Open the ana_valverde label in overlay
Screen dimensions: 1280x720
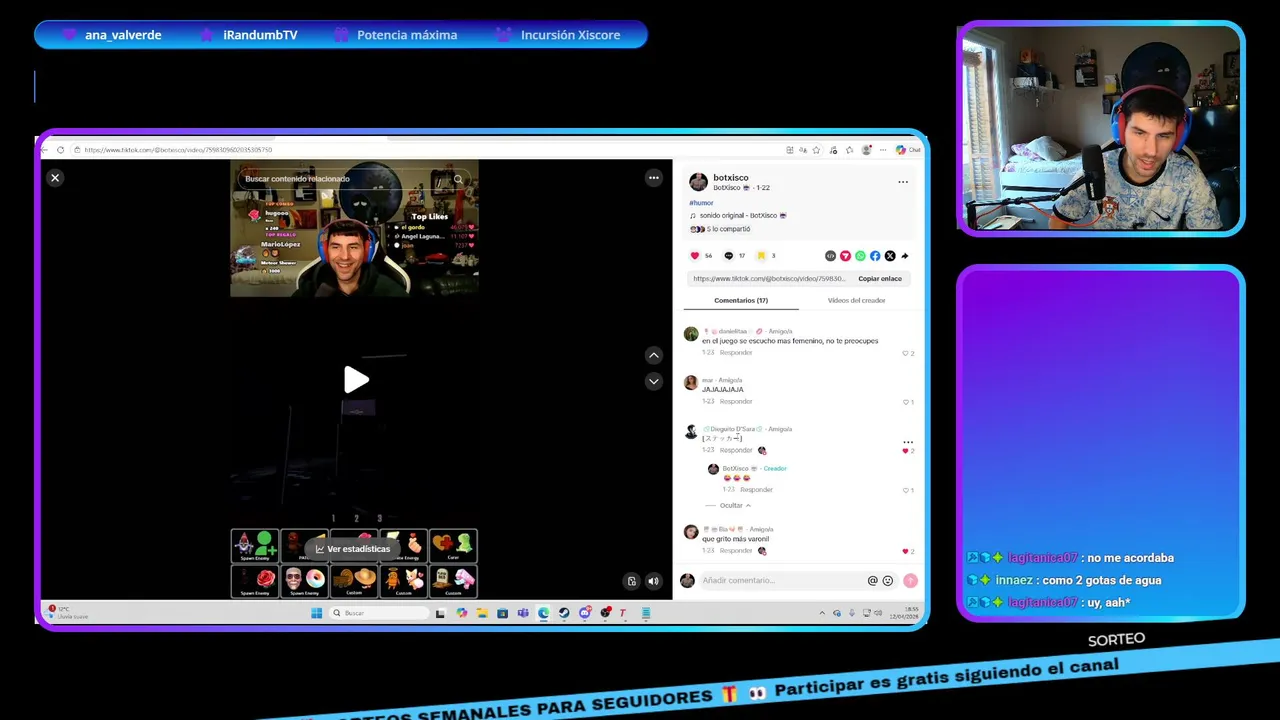[x=123, y=35]
